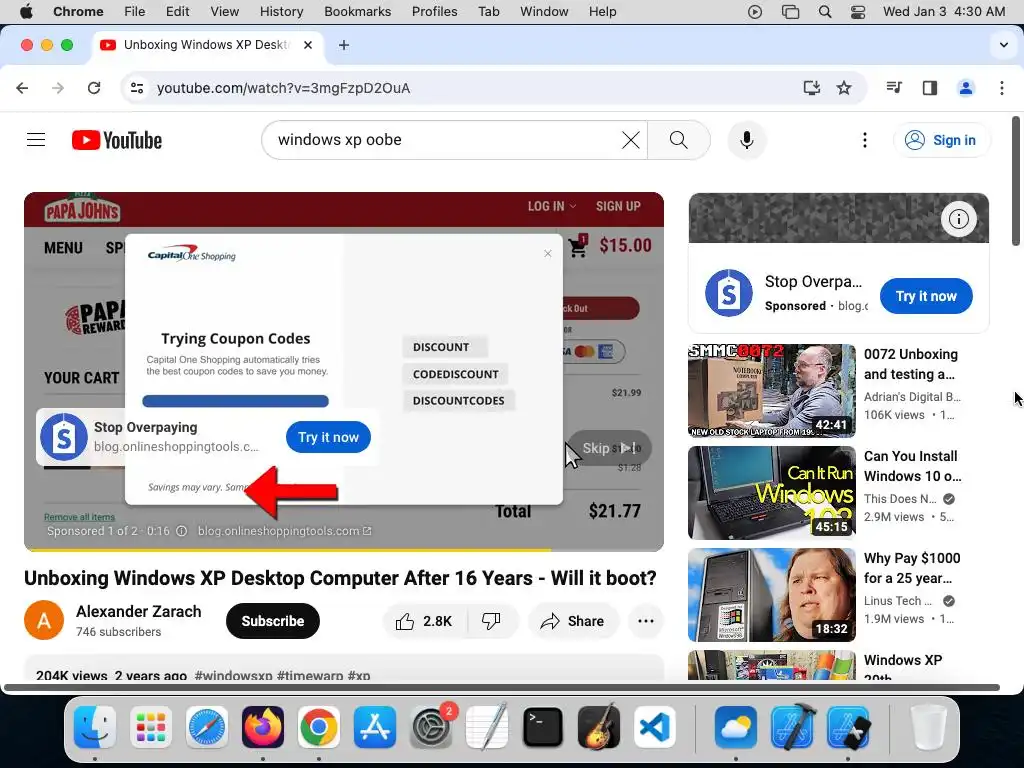
Task: Reload the page in Chrome
Action: click(94, 88)
